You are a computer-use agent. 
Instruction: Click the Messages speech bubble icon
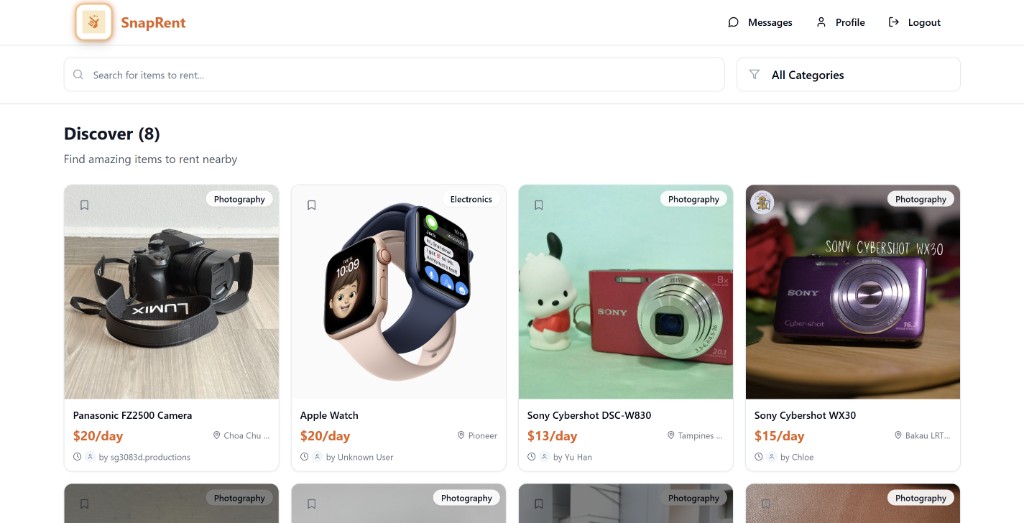click(733, 22)
